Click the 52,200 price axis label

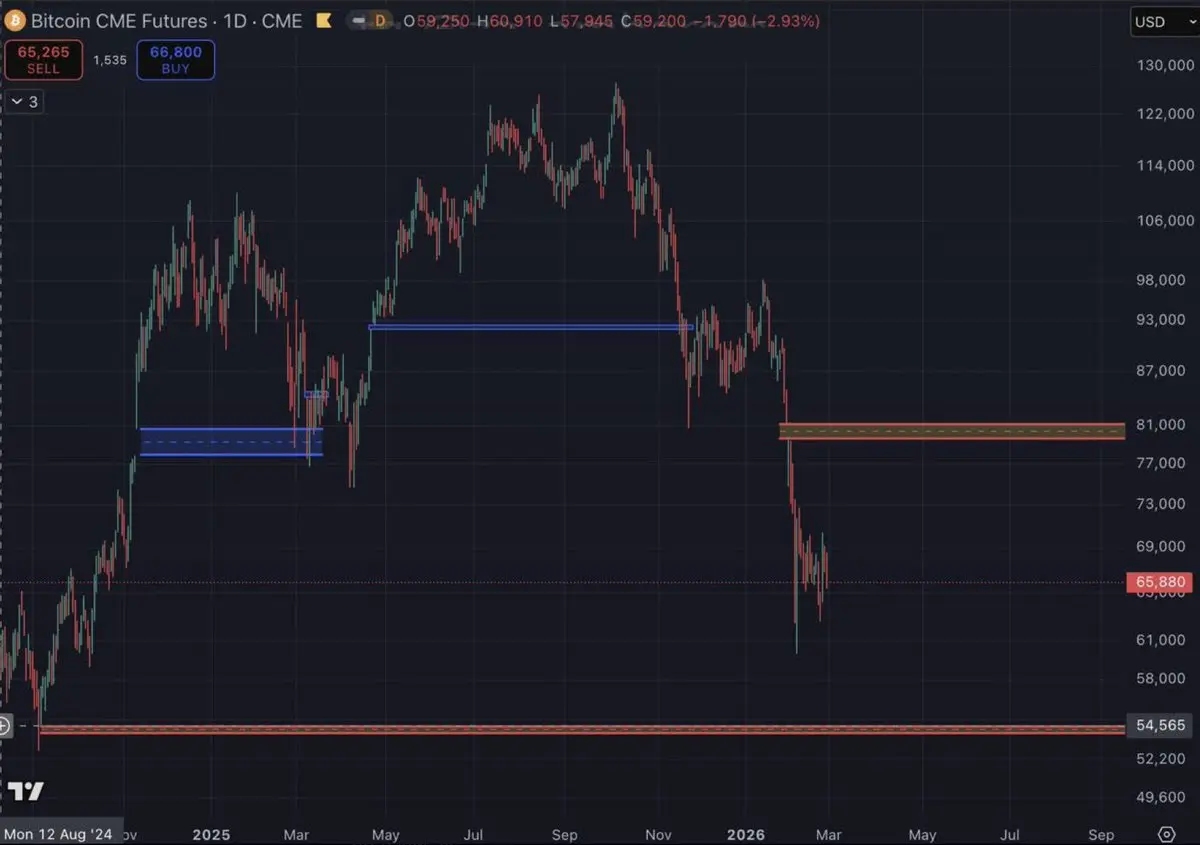pos(1161,759)
